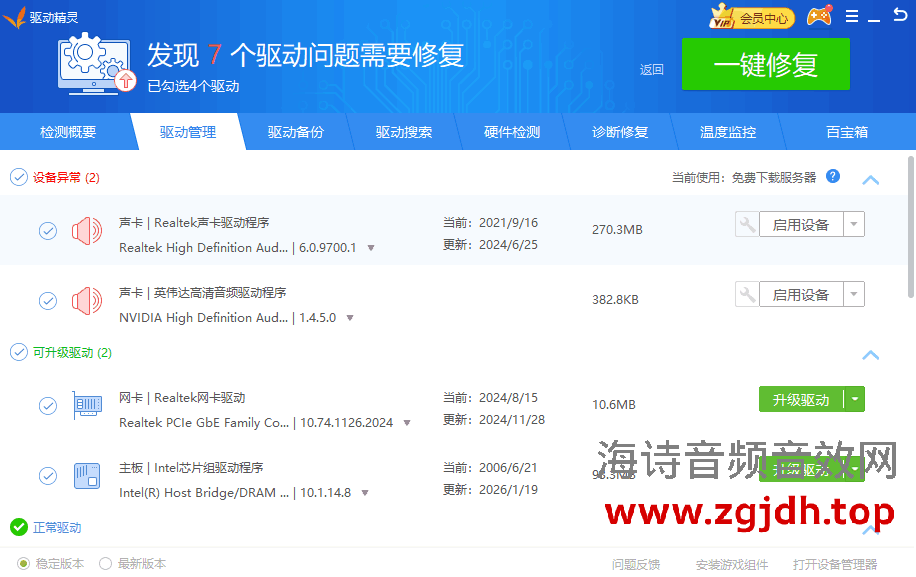
Task: Open the hamburger main menu
Action: point(852,16)
